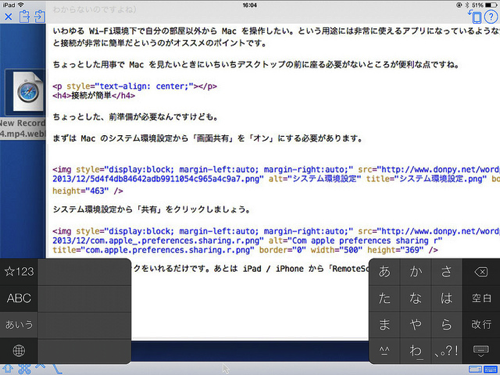
Task: Tap the さ key
Action: pos(446,272)
